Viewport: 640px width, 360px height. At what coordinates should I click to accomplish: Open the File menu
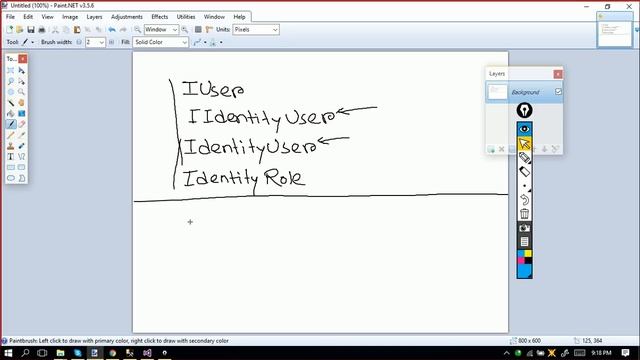[x=10, y=17]
